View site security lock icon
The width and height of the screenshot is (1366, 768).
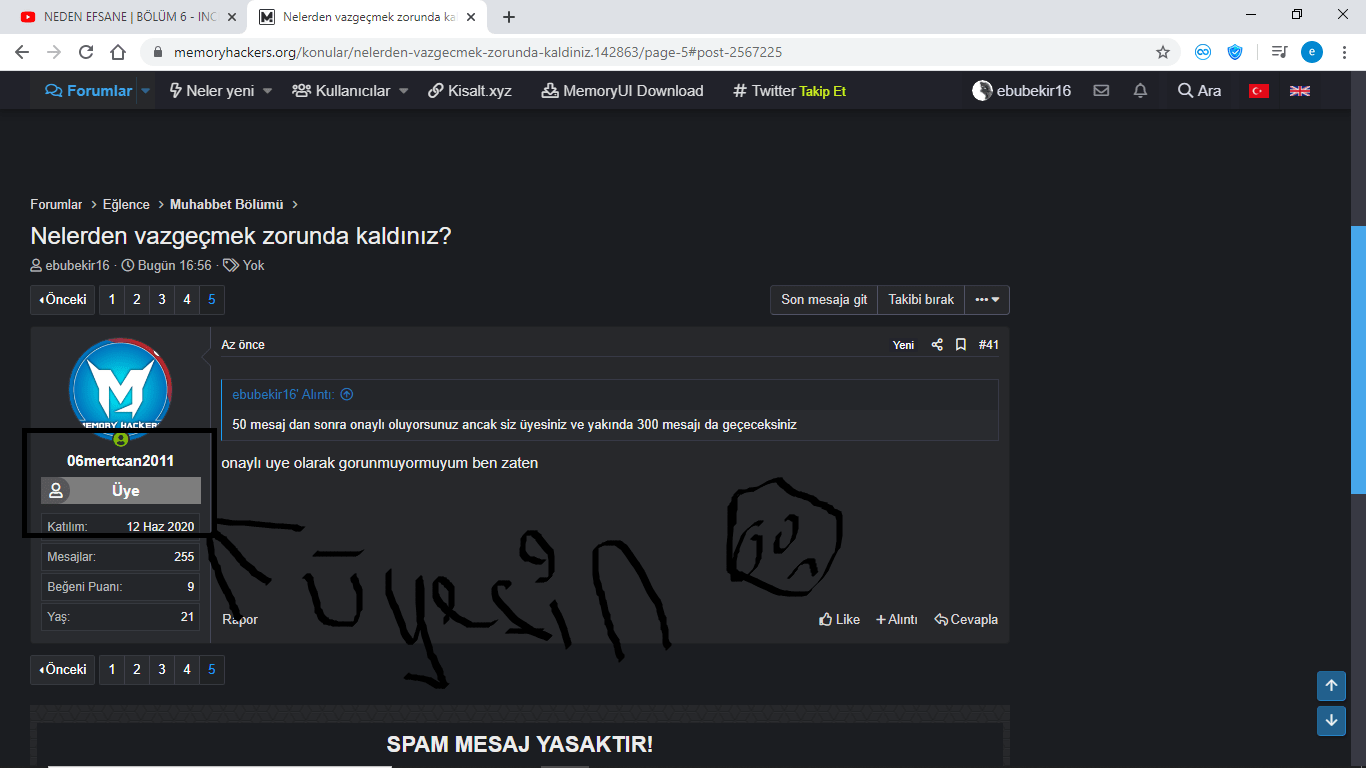(x=157, y=52)
